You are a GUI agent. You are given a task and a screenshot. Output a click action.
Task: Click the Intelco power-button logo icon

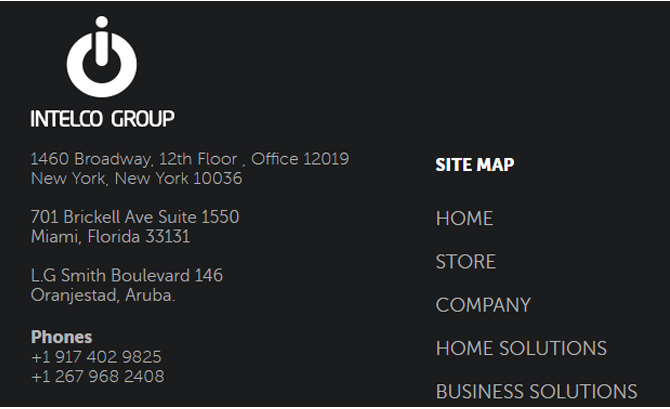click(x=102, y=56)
